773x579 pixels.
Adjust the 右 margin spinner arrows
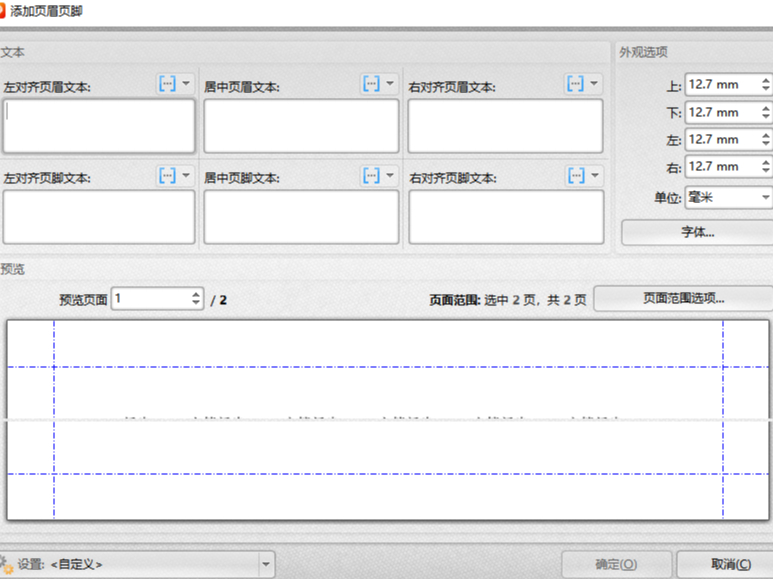click(x=766, y=167)
